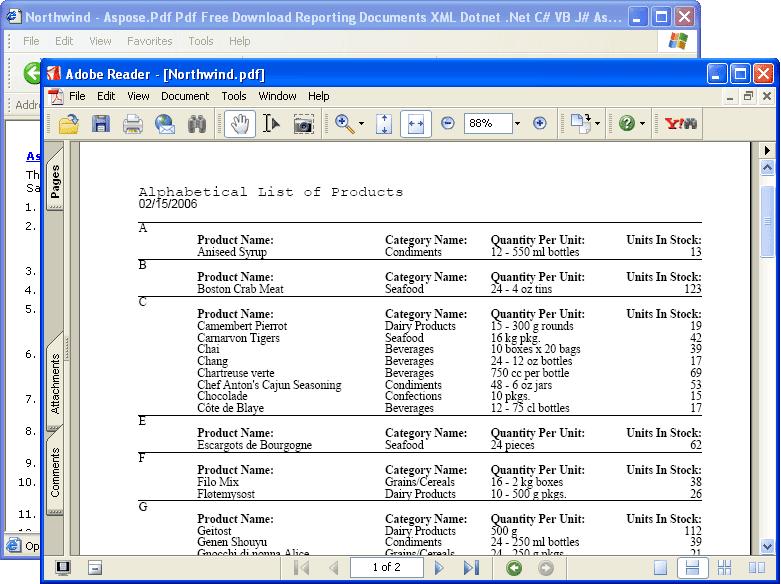Open Search with the binoculars icon
Screen dimensions: 781x584
(x=197, y=124)
